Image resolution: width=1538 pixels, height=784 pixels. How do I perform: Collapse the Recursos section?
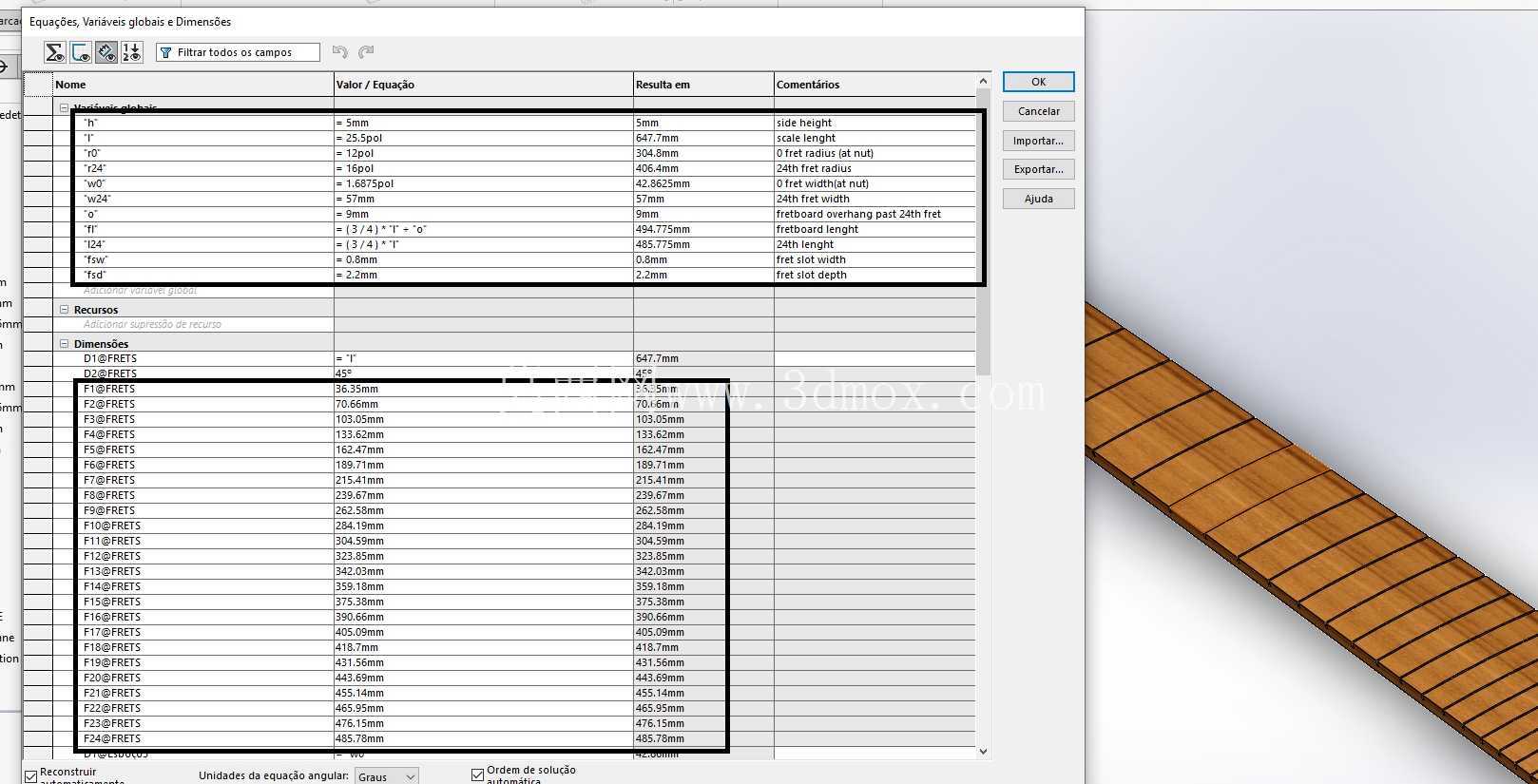[64, 310]
